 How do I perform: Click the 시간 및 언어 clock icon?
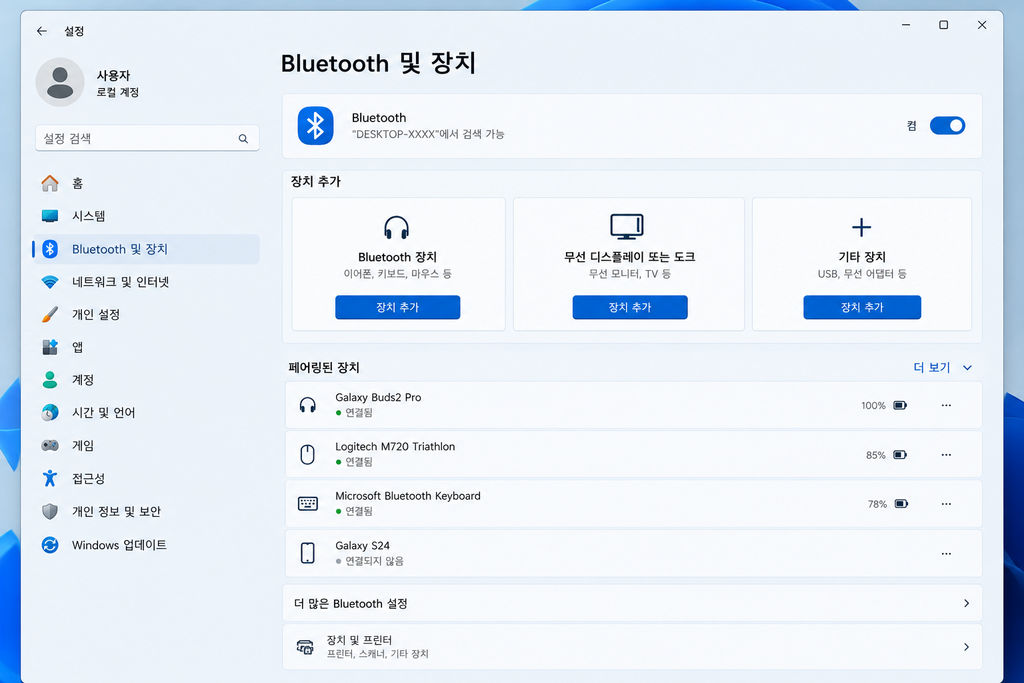50,413
